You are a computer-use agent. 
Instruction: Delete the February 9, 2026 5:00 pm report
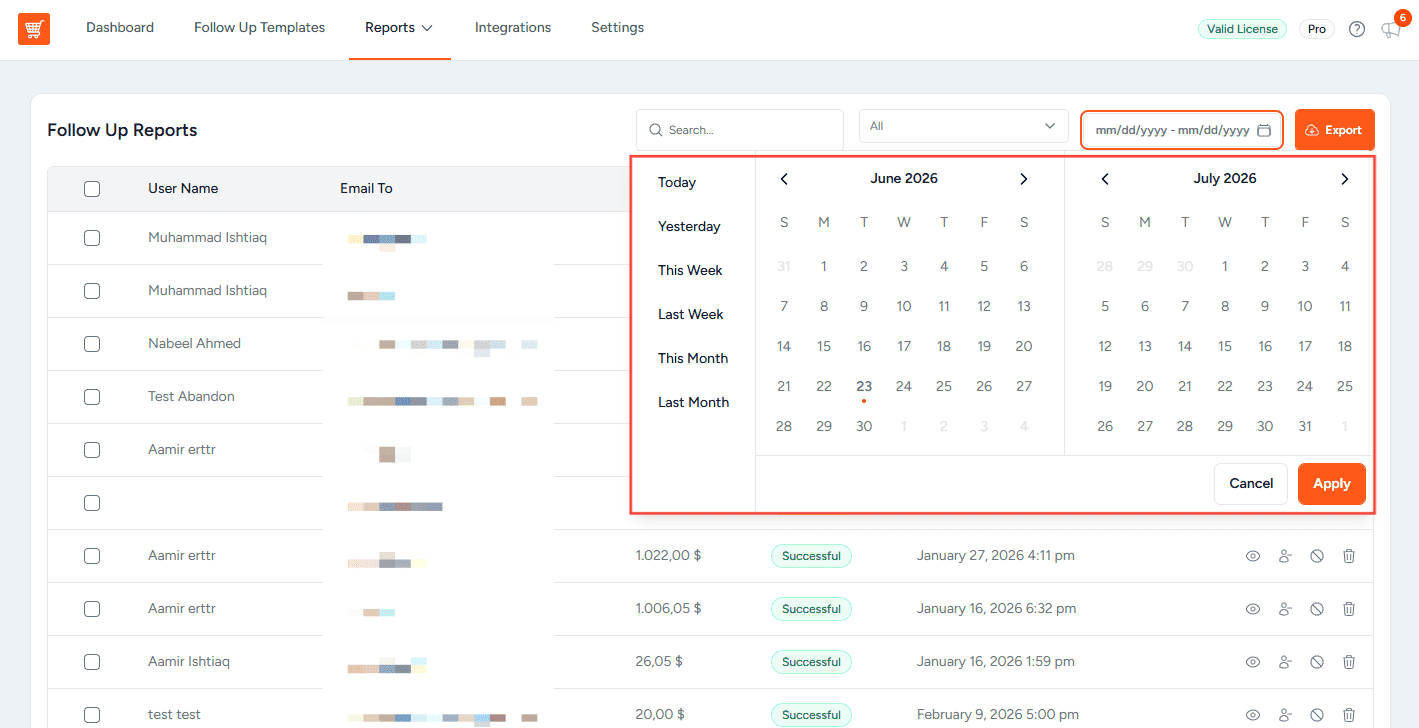1349,715
